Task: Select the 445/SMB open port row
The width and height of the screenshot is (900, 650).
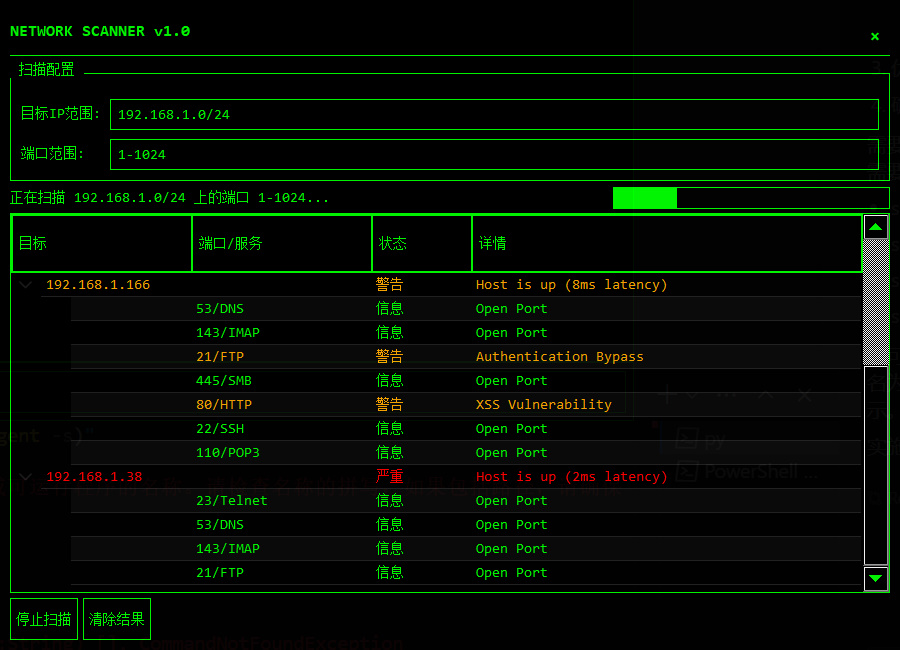Action: point(465,381)
